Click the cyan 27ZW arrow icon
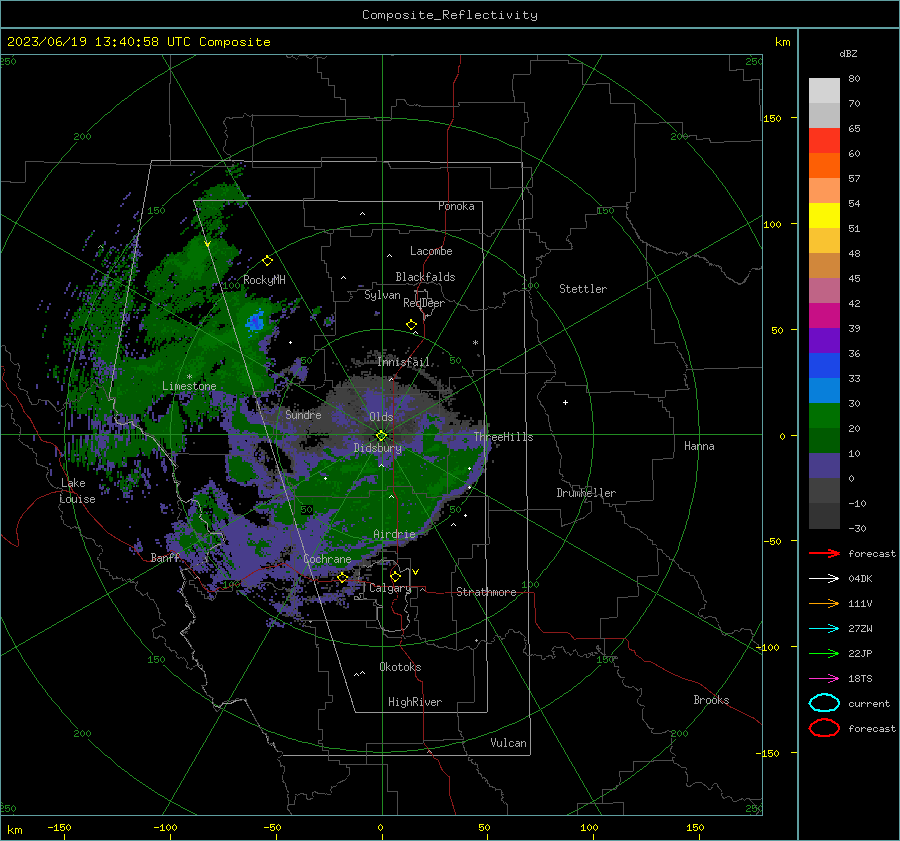 tap(824, 629)
